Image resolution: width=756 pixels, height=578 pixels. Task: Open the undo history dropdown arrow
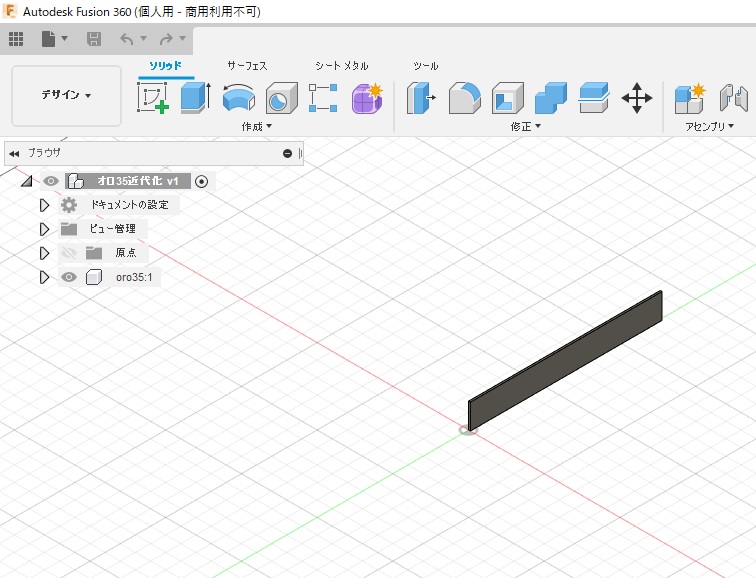tap(143, 38)
